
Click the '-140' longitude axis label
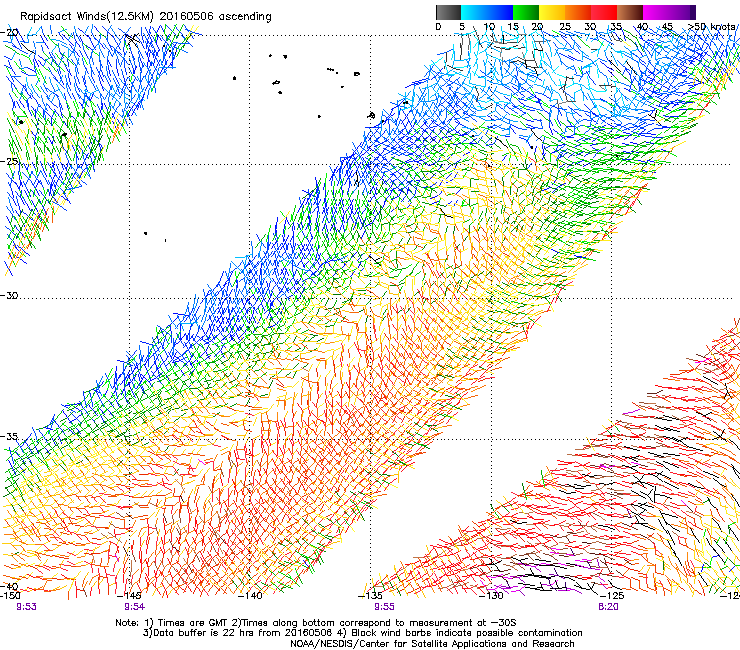(x=250, y=596)
